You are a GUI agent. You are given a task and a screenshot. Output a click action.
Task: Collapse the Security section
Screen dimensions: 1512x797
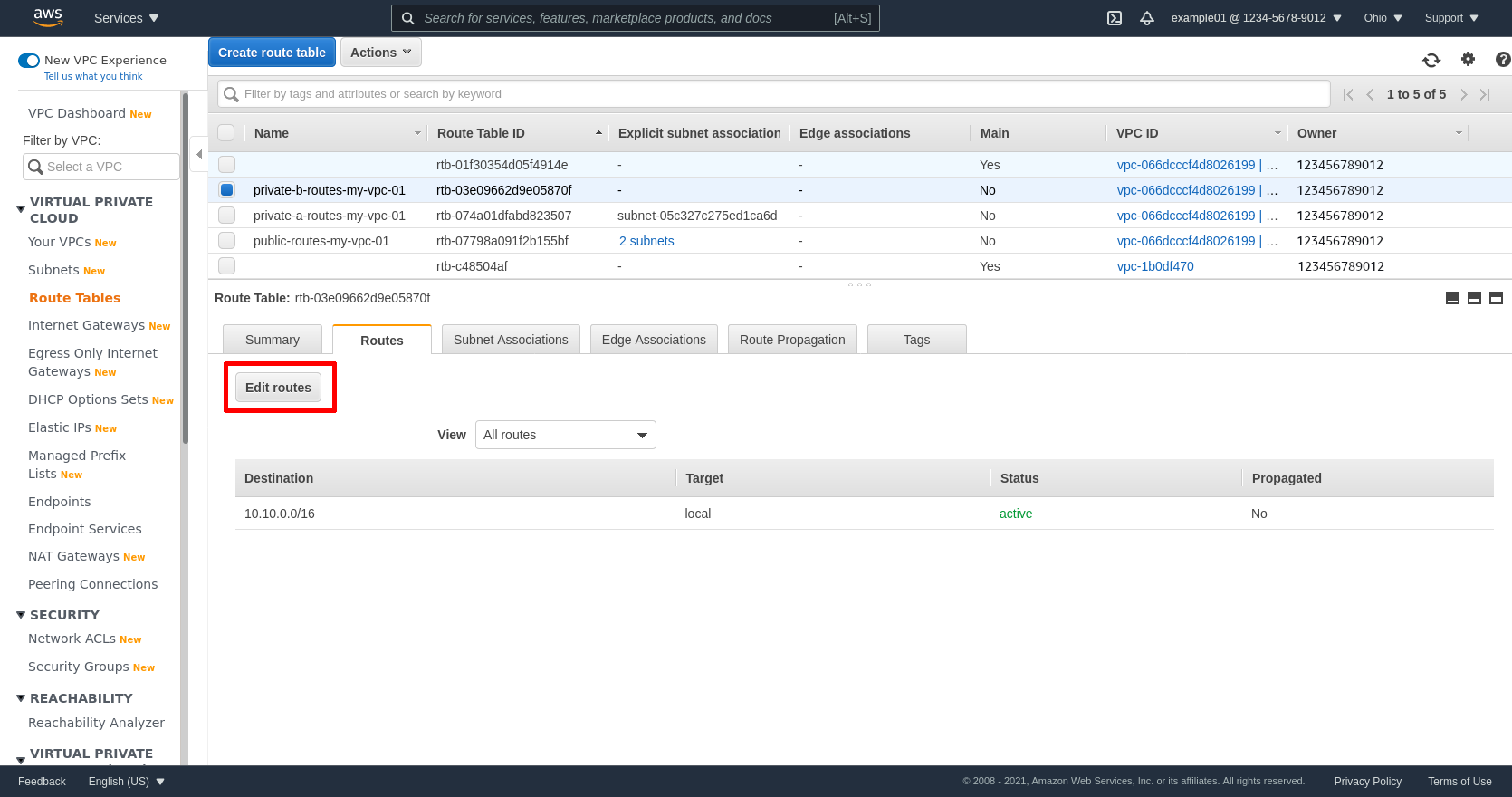coord(21,615)
